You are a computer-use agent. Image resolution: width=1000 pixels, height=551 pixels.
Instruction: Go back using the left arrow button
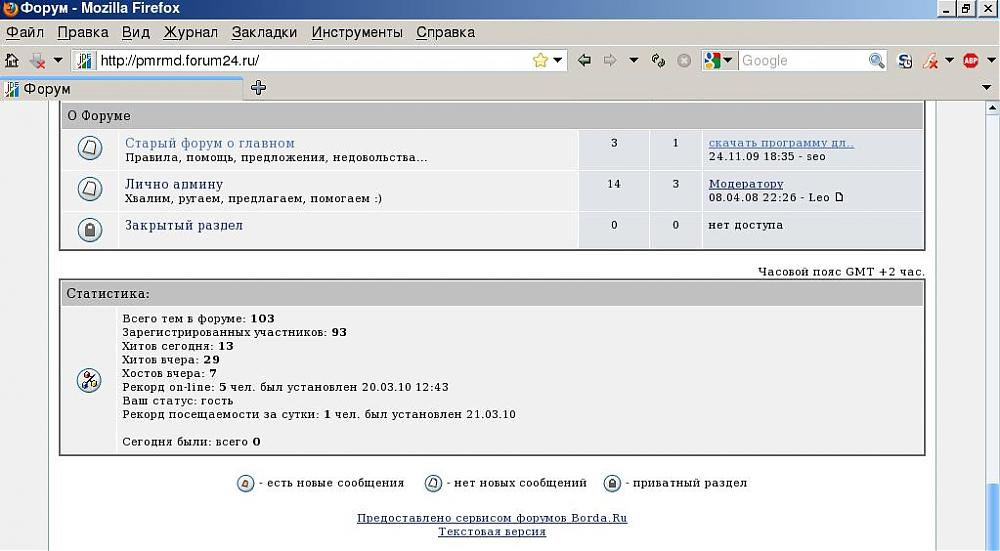pyautogui.click(x=585, y=61)
